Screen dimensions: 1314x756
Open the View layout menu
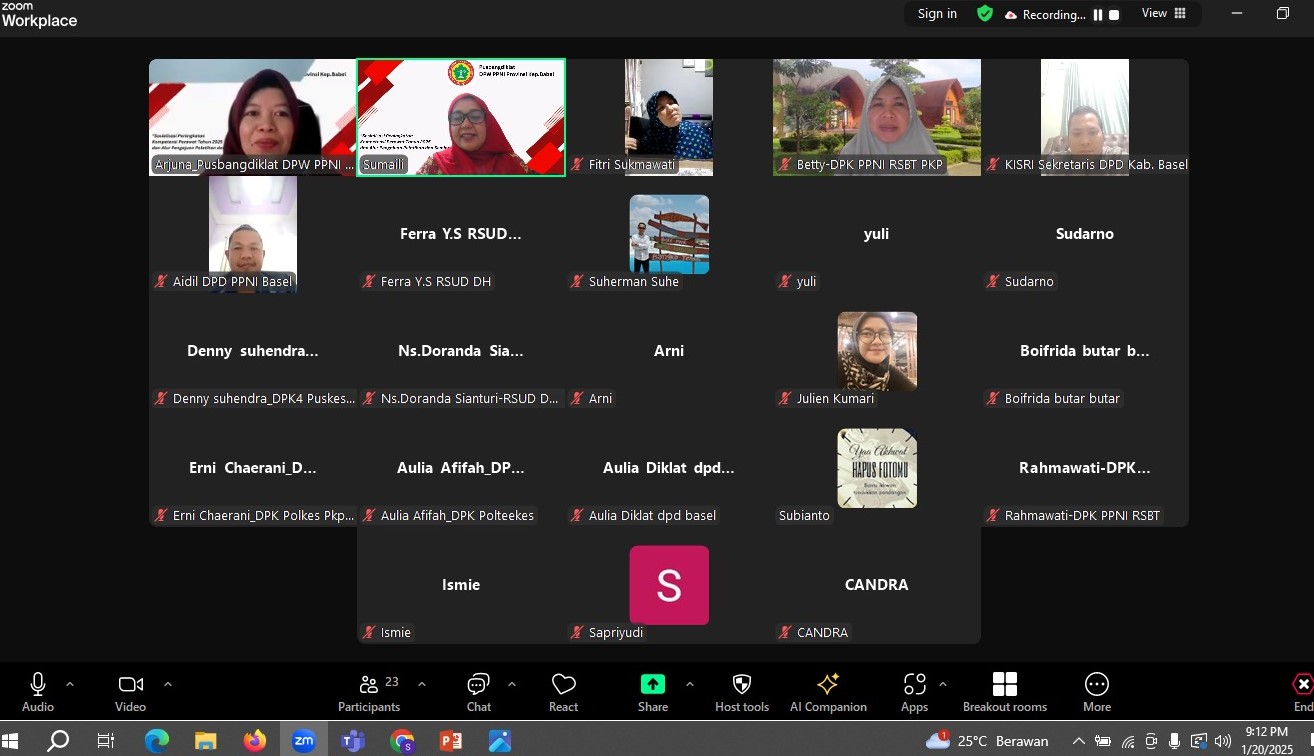click(1163, 14)
